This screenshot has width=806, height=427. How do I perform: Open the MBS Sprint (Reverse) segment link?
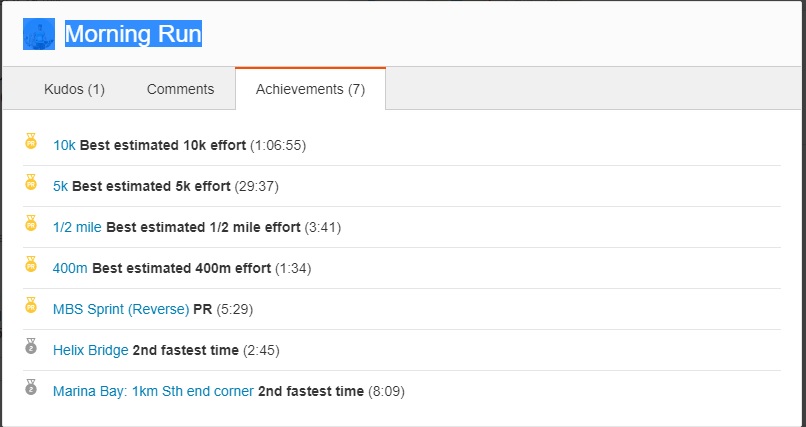[121, 309]
